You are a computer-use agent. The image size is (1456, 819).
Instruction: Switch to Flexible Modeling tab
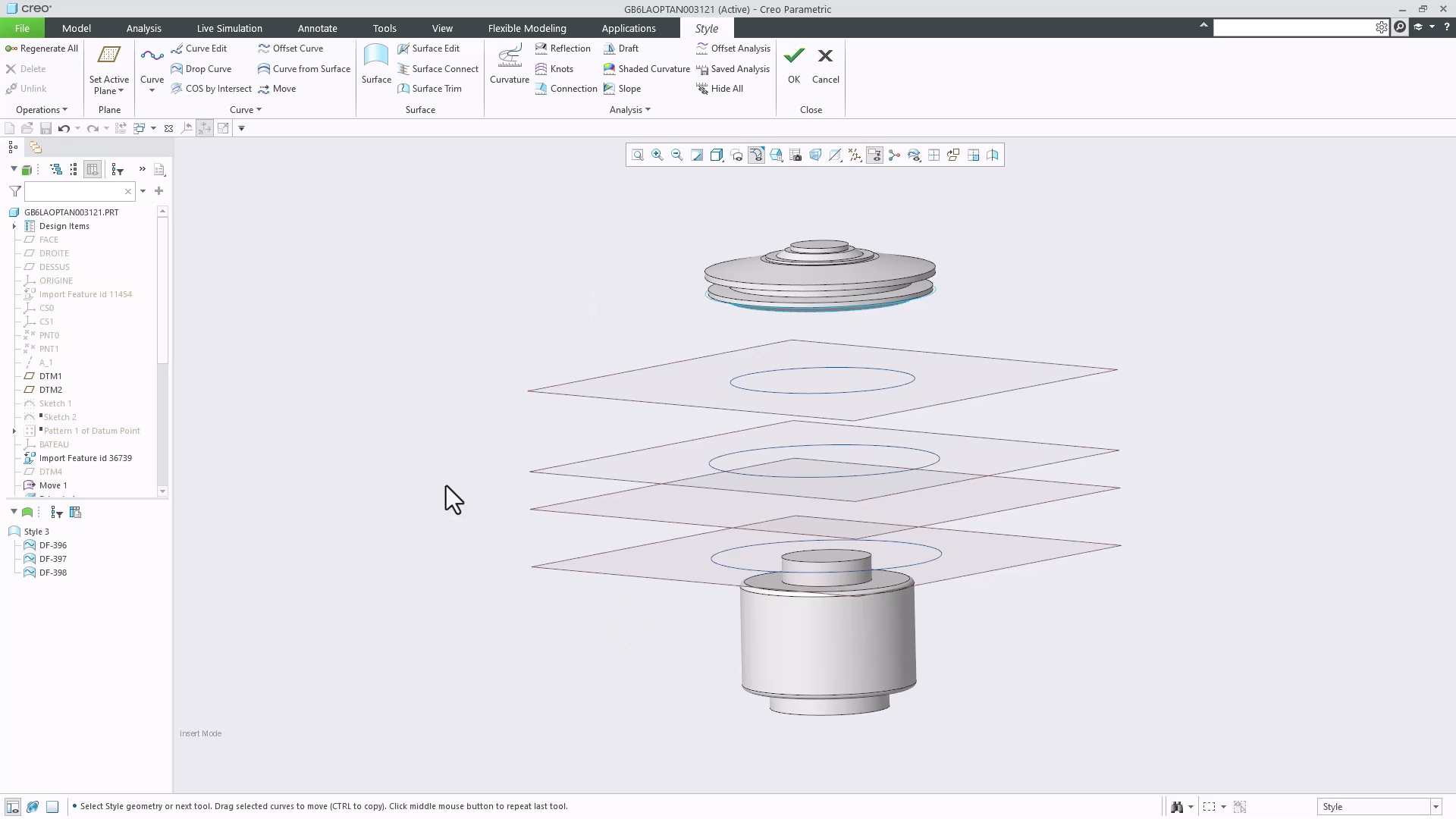click(527, 28)
